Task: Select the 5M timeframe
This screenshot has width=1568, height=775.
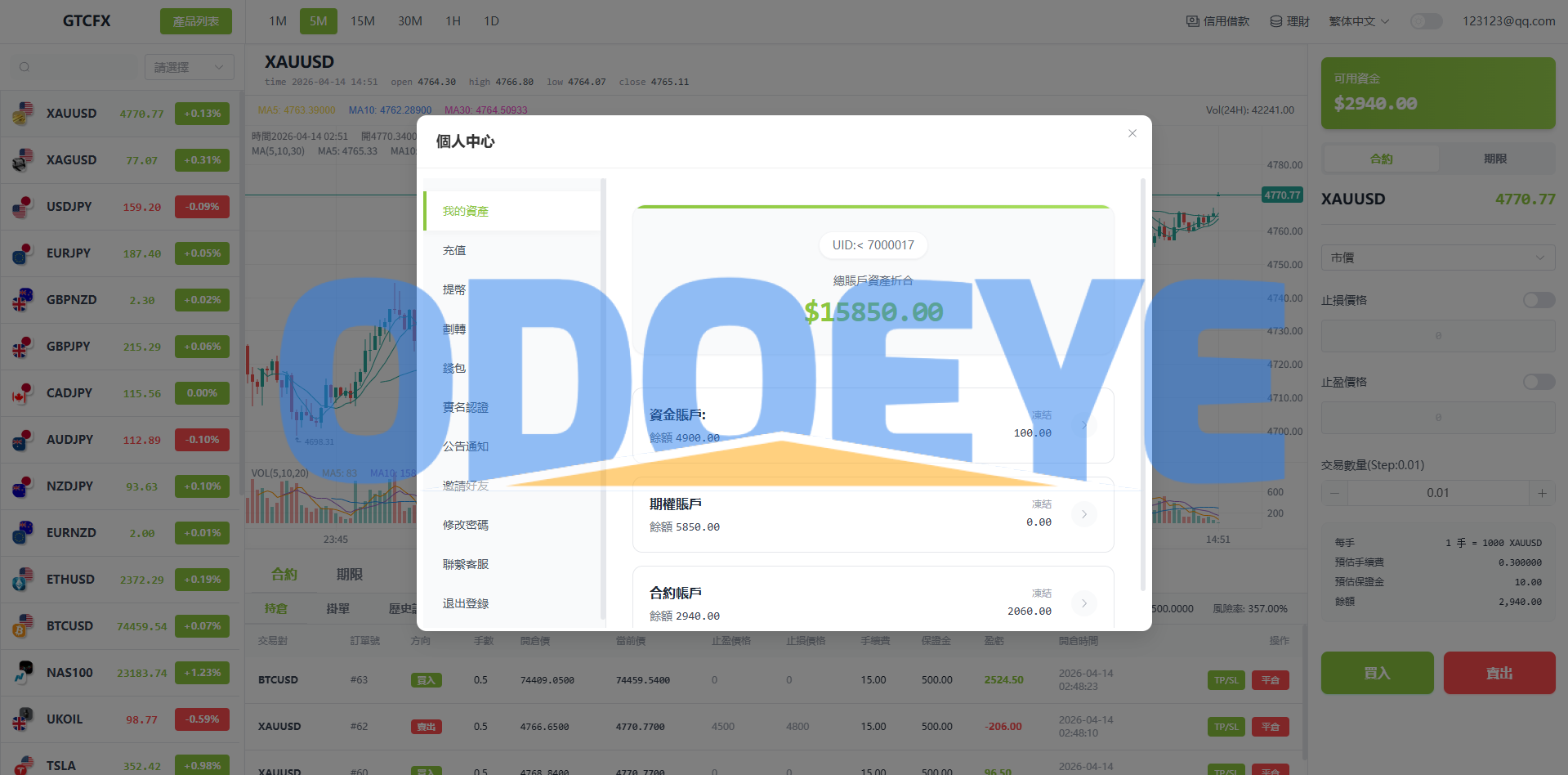Action: (319, 21)
